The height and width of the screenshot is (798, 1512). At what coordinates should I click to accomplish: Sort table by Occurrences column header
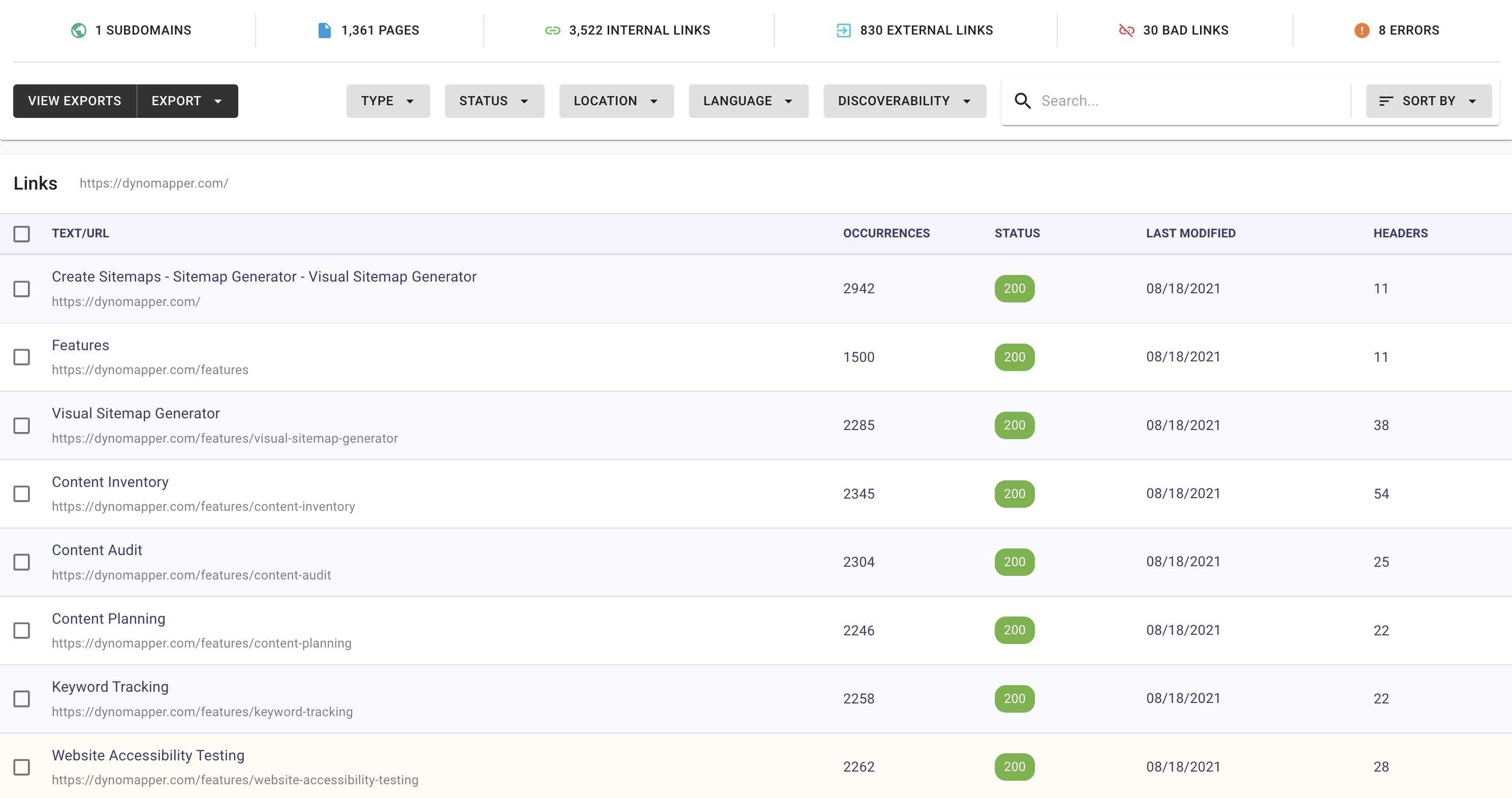[x=886, y=233]
